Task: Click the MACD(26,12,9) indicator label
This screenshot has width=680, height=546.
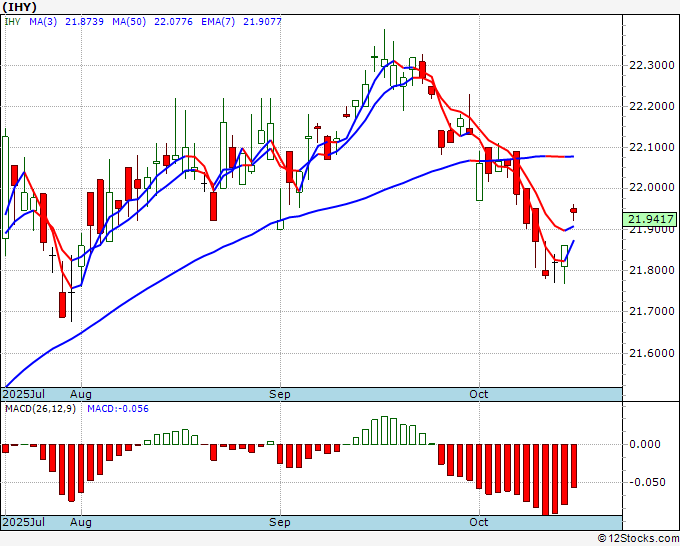Action: pos(40,409)
